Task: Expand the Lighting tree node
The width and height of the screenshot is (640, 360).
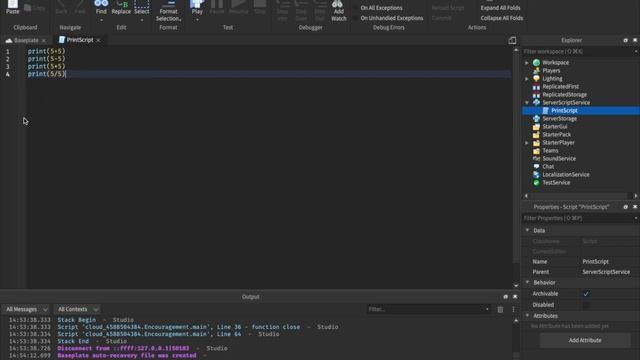Action: click(x=527, y=78)
